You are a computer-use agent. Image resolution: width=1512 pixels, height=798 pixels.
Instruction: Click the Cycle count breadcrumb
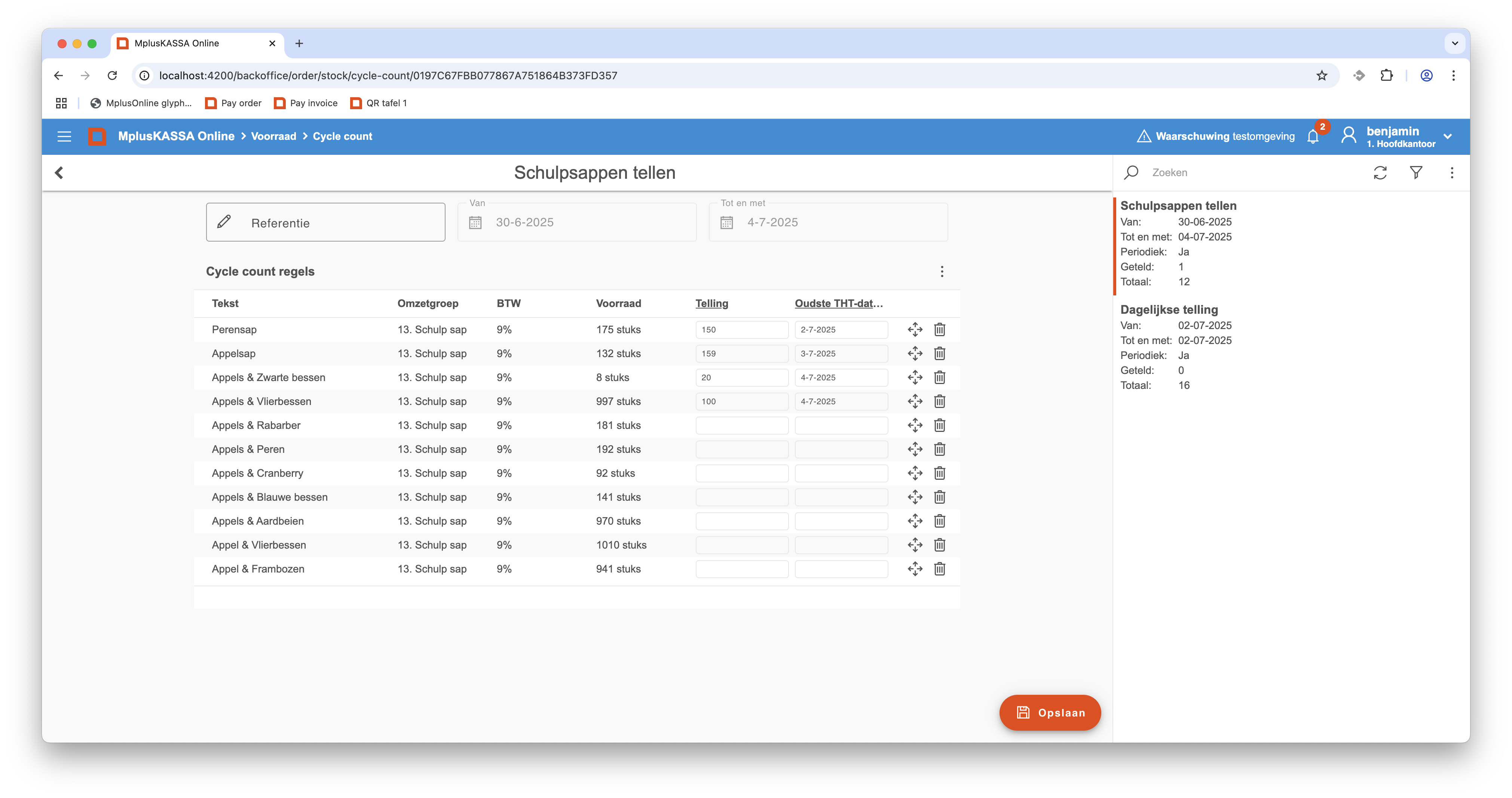click(x=342, y=137)
